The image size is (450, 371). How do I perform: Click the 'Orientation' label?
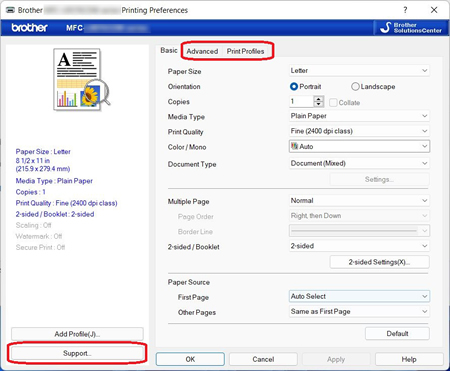point(184,87)
